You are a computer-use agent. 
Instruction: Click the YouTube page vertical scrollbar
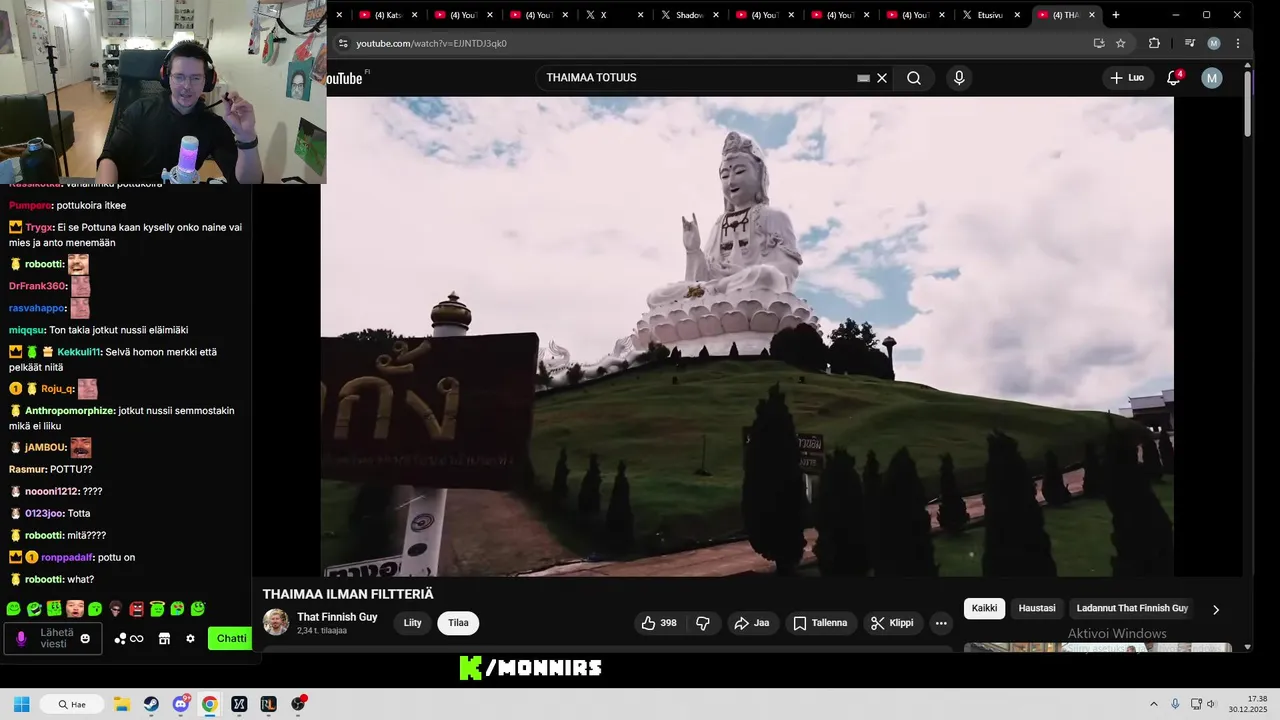[1247, 102]
